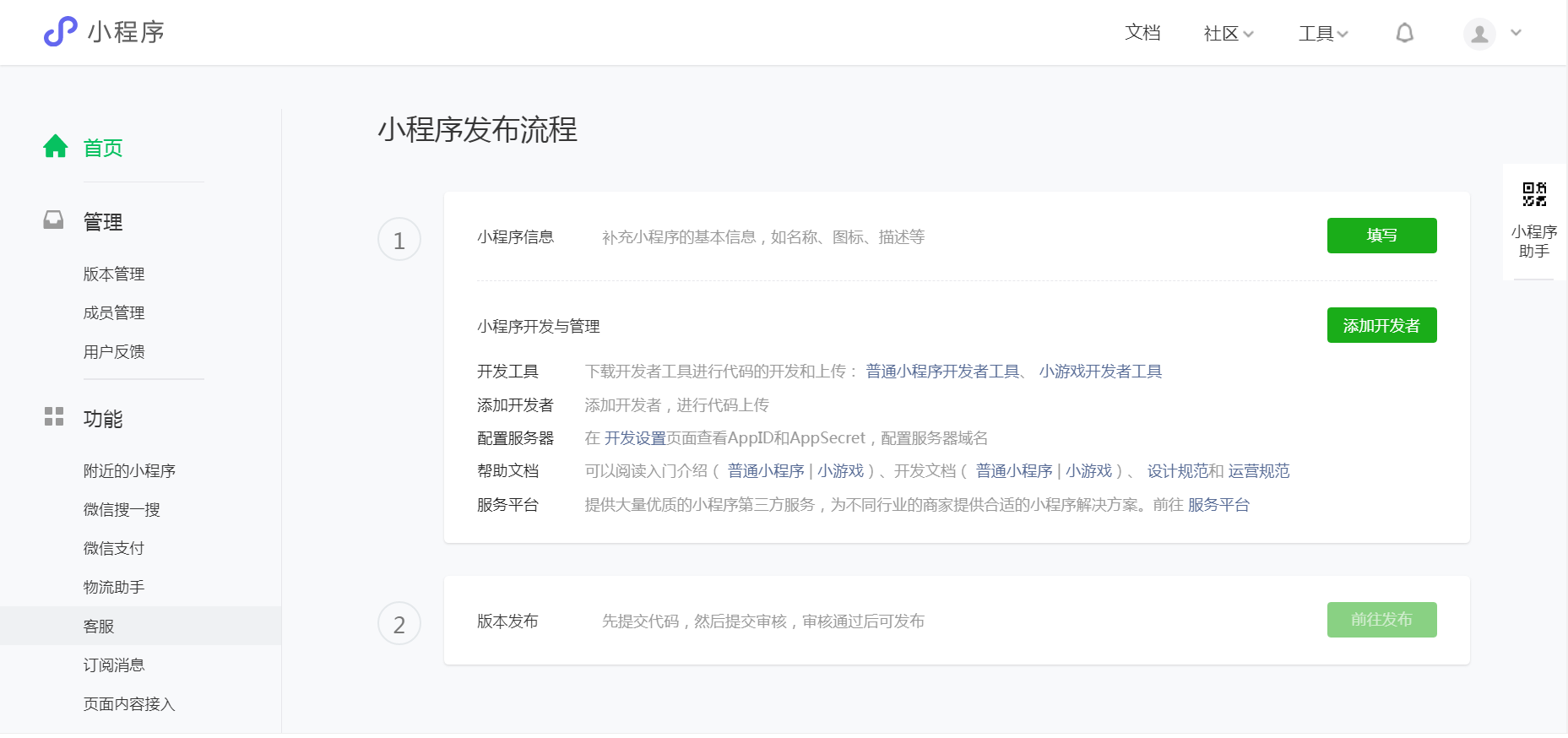Expand the account dropdown arrow

[1516, 33]
